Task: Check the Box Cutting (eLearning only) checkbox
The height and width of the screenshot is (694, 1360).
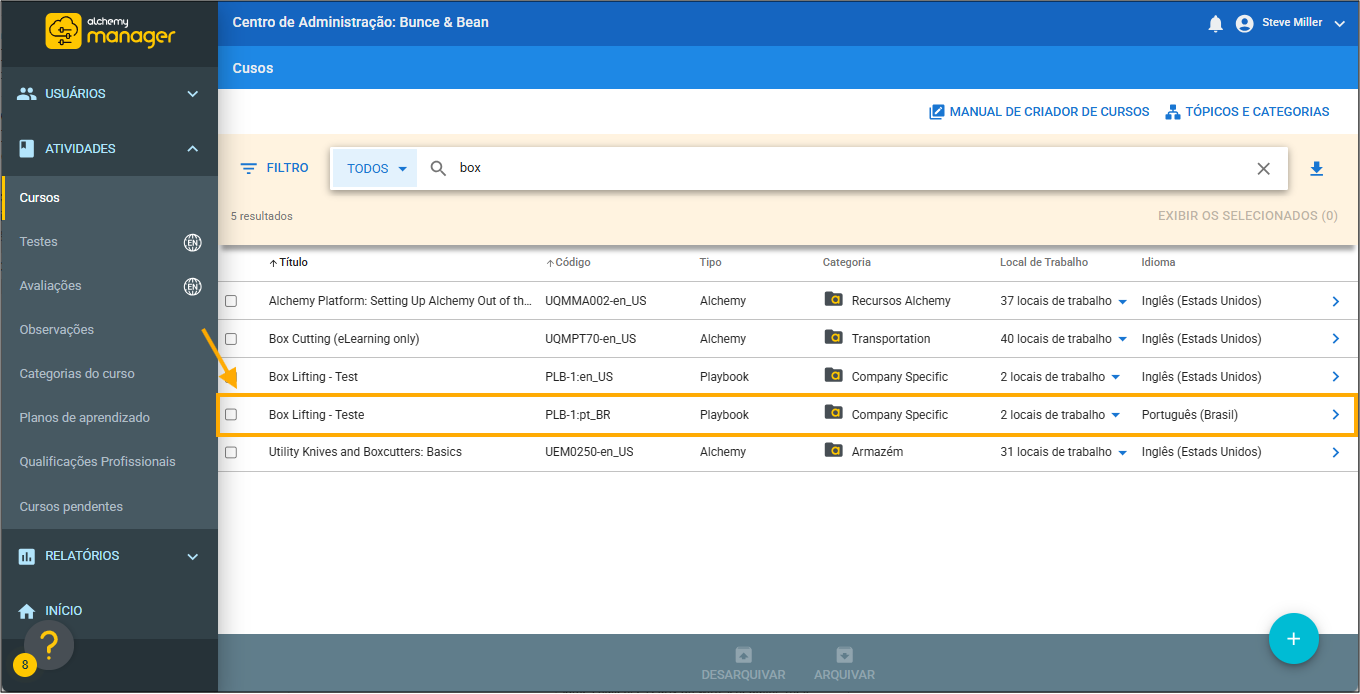Action: click(x=231, y=339)
